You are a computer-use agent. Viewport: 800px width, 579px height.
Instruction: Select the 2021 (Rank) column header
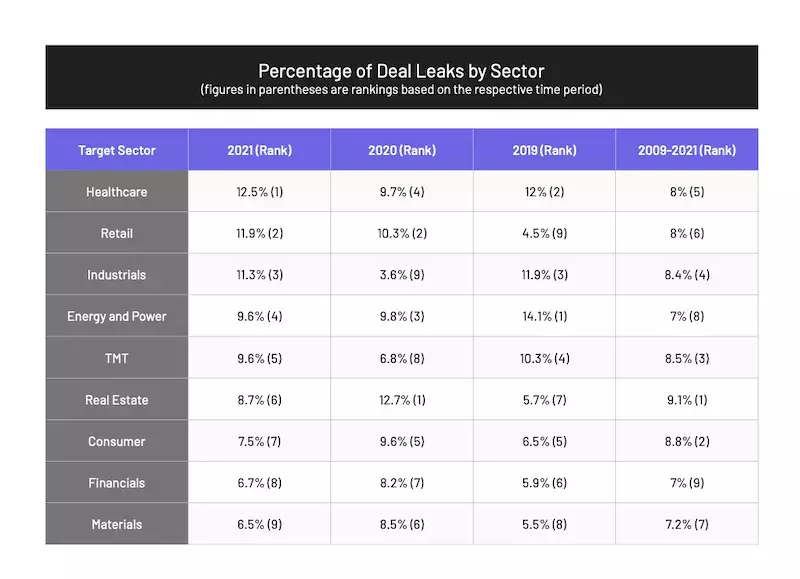click(259, 150)
